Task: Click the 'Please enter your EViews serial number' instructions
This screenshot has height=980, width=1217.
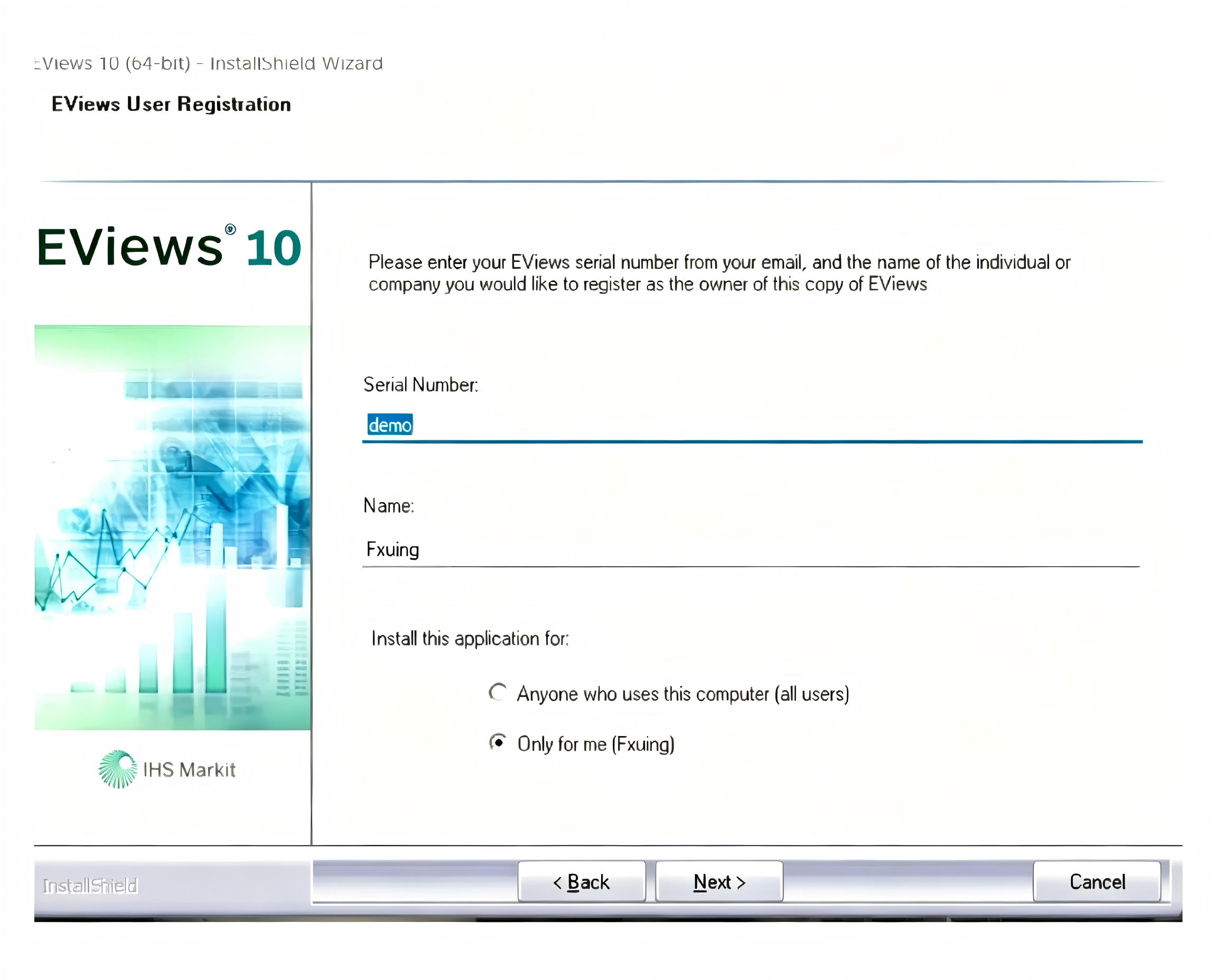Action: pyautogui.click(x=719, y=272)
